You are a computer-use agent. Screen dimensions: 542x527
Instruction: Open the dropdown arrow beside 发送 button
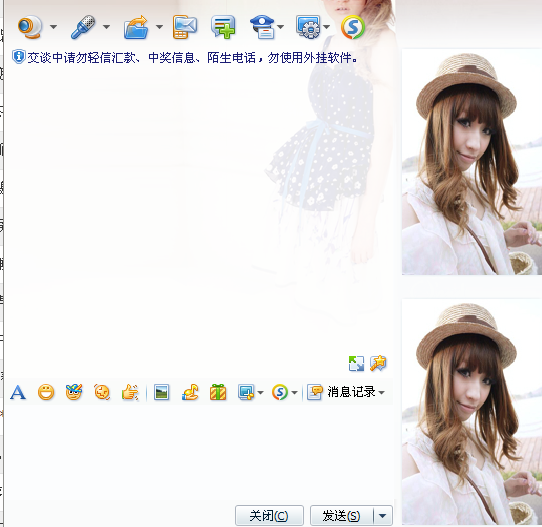[383, 516]
